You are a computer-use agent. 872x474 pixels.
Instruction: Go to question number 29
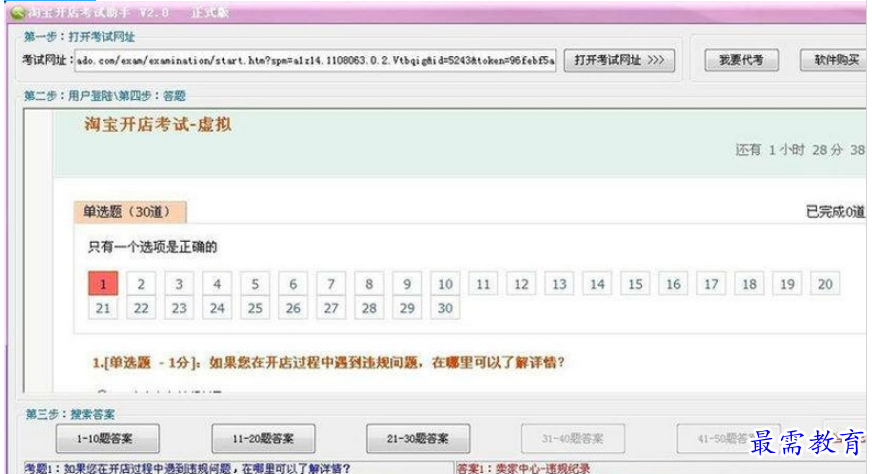tap(407, 308)
